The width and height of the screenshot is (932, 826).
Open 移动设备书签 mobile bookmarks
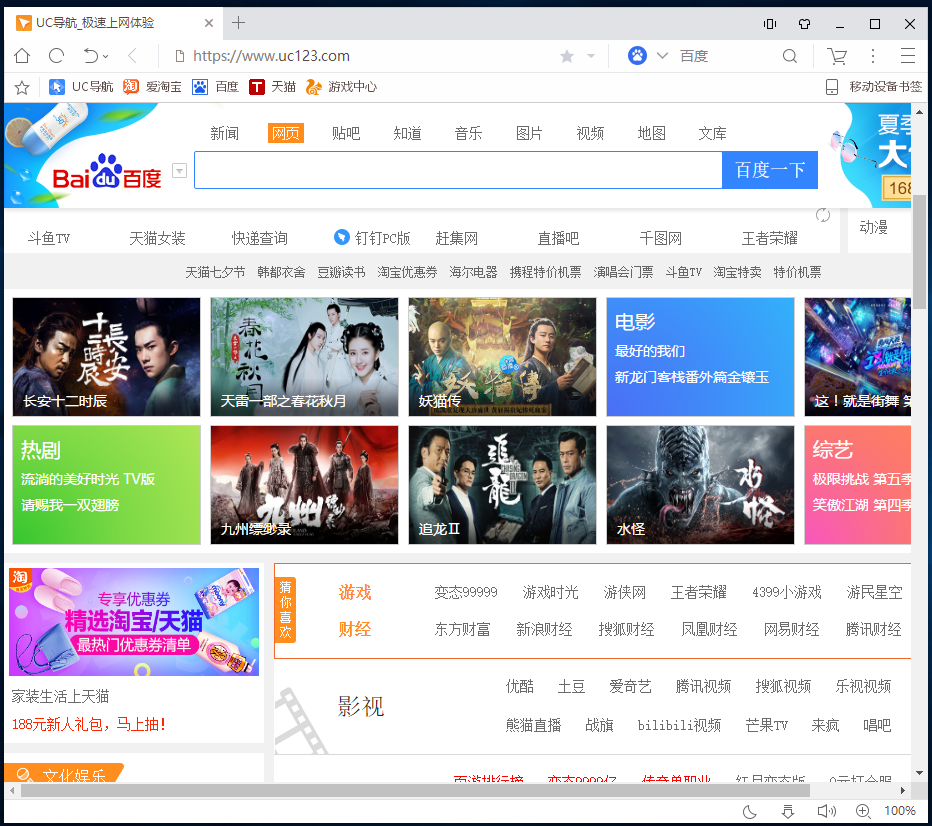[874, 87]
